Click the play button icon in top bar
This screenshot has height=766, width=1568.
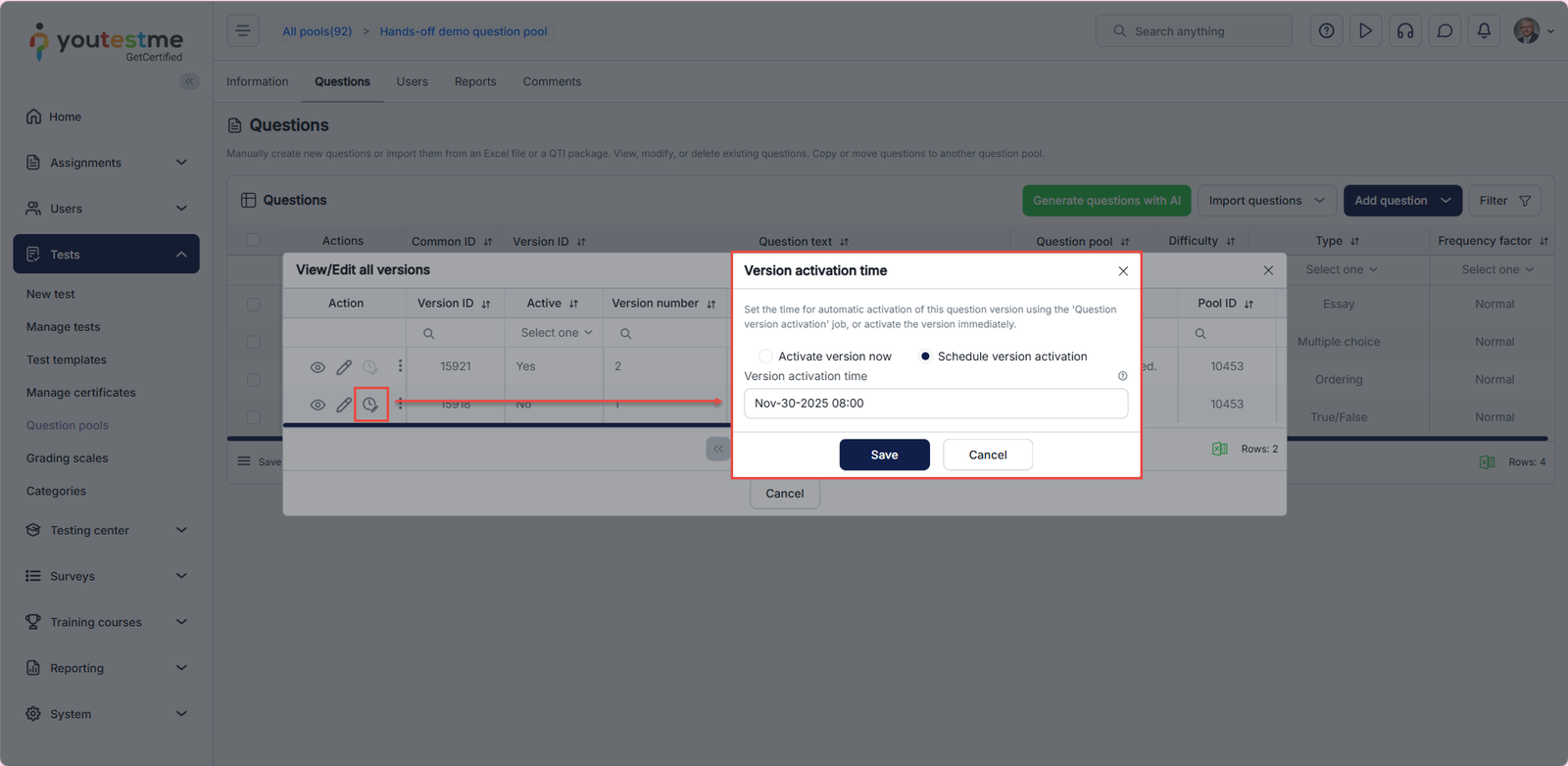1365,31
